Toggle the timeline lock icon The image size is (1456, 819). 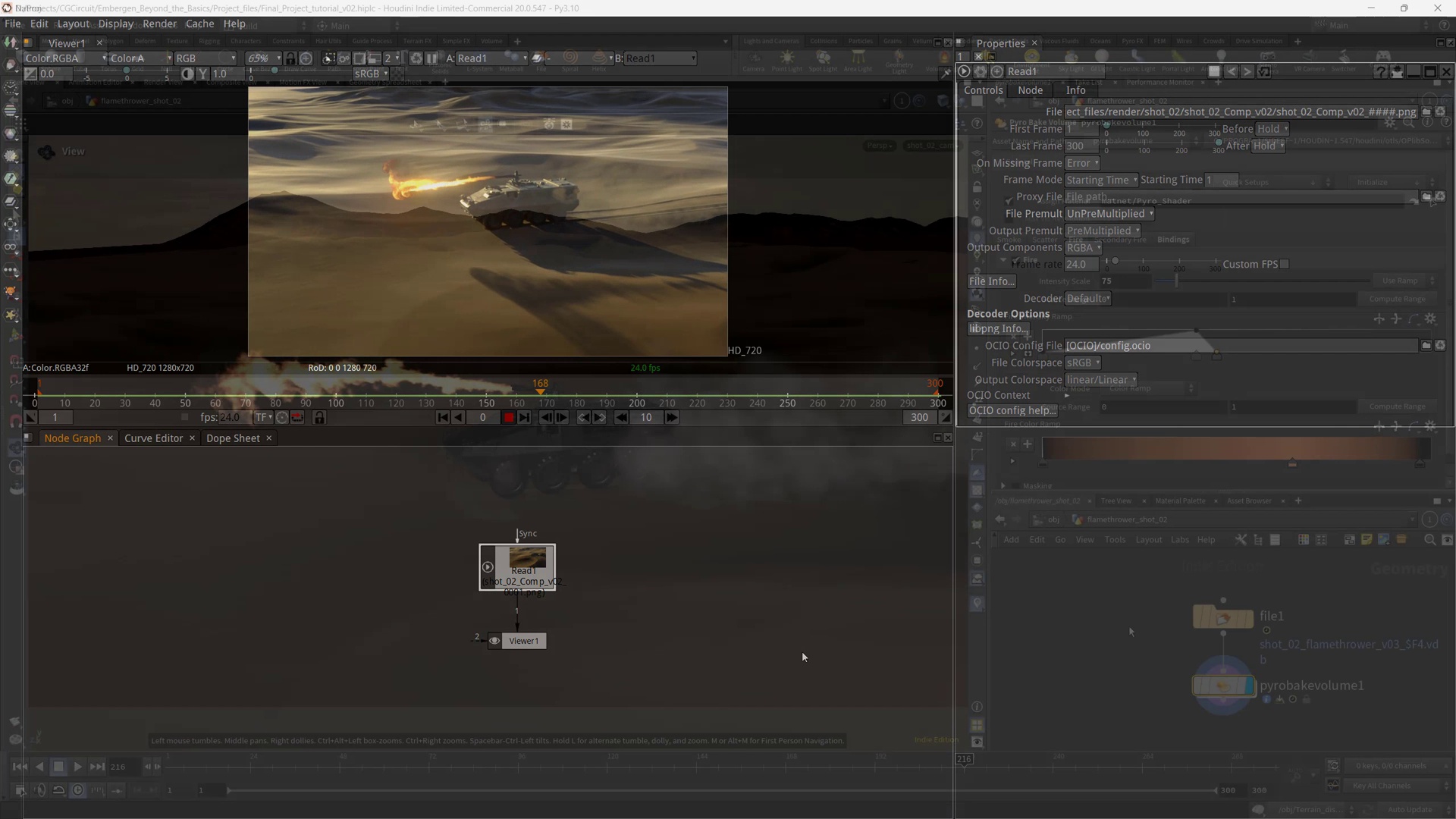point(319,417)
